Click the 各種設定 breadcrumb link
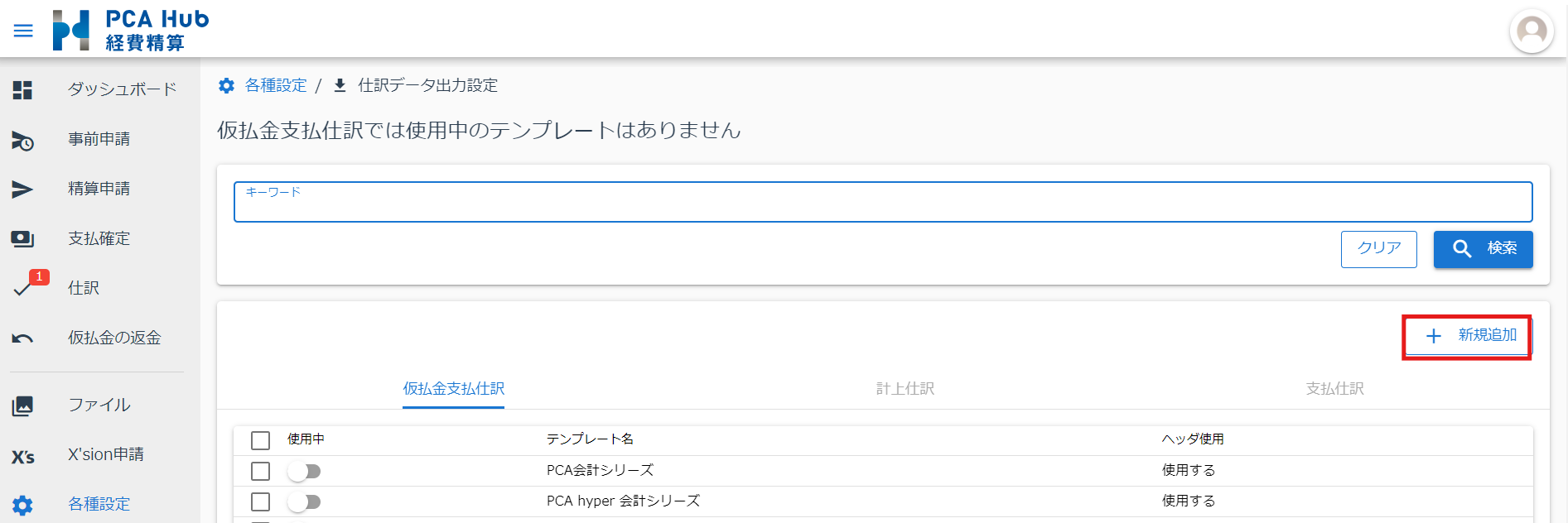Screen dimensions: 1568x523 275,85
